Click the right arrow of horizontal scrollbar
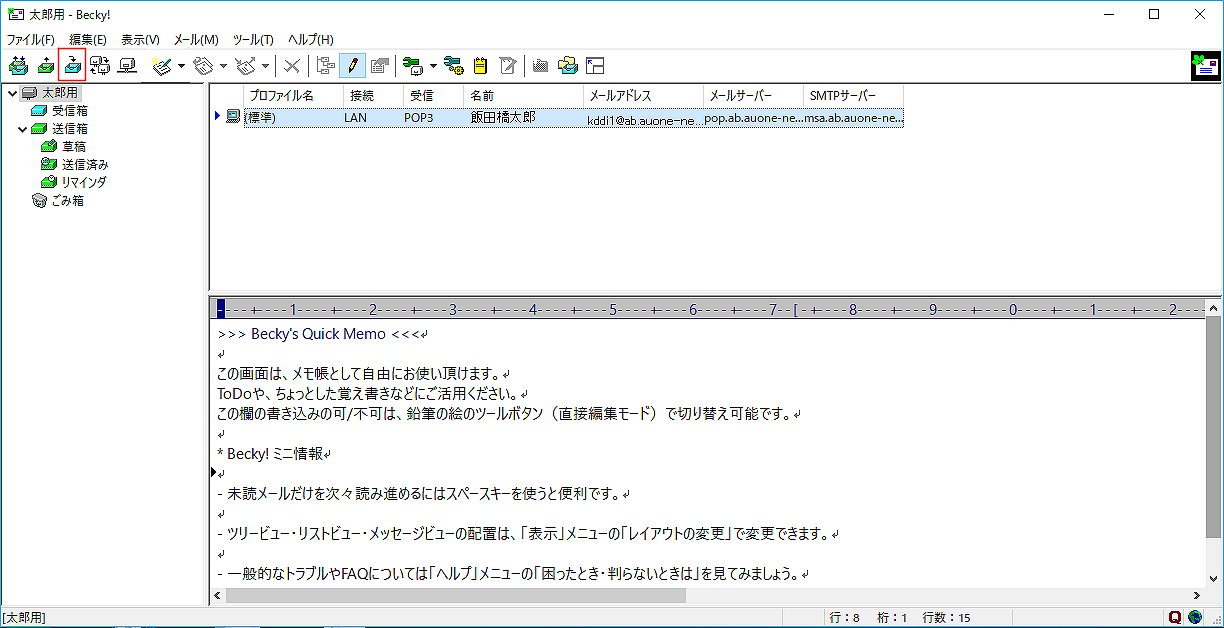 (1196, 596)
